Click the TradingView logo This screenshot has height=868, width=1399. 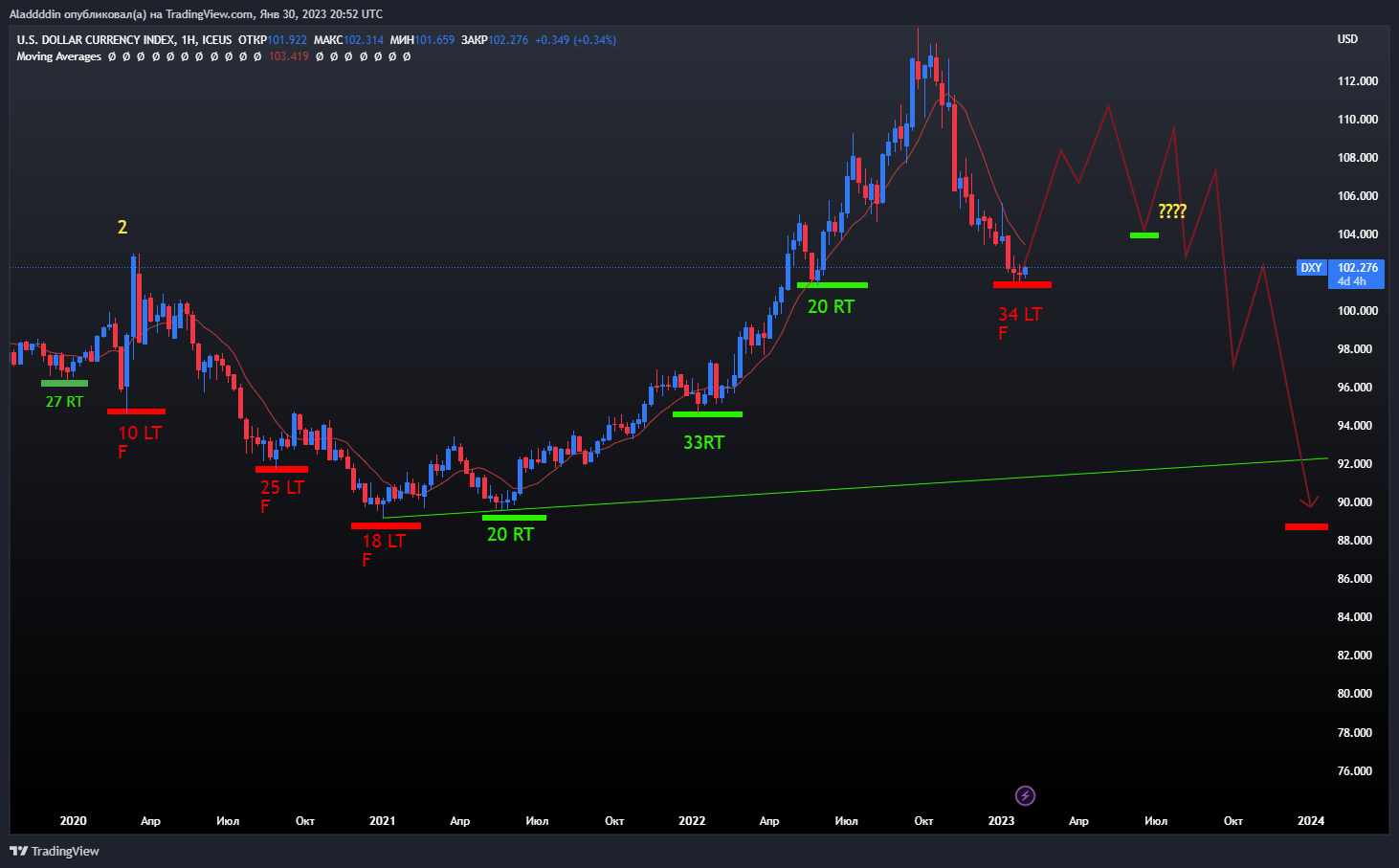(55, 851)
